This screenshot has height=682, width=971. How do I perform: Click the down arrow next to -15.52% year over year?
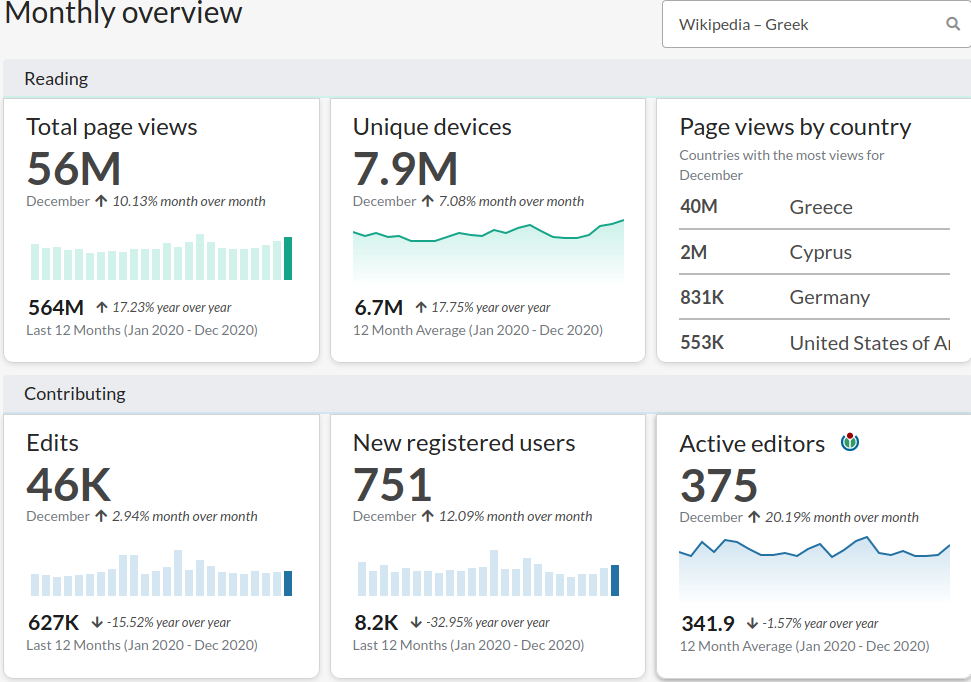97,622
